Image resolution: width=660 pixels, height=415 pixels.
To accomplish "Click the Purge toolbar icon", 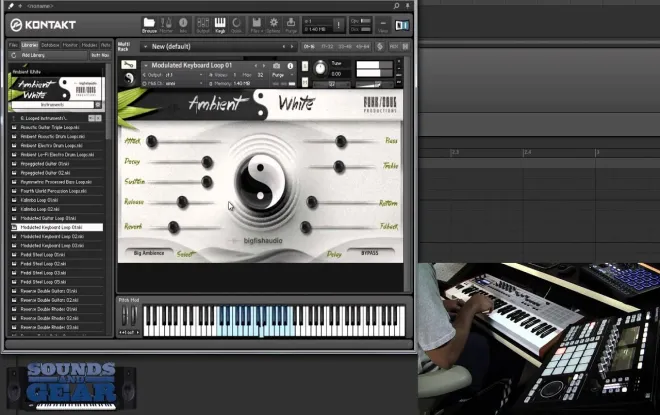I will pos(291,25).
